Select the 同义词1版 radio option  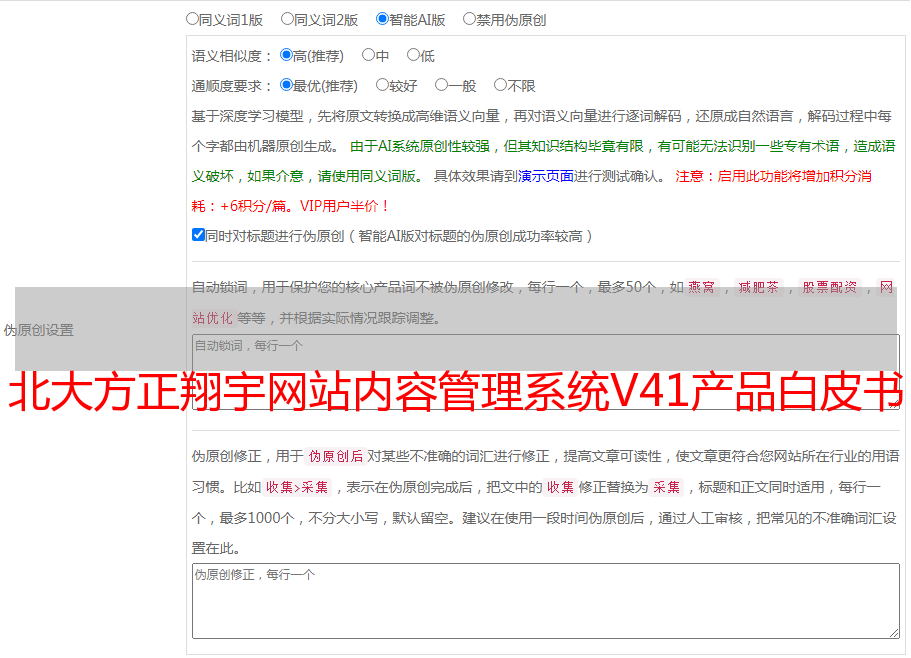(192, 19)
